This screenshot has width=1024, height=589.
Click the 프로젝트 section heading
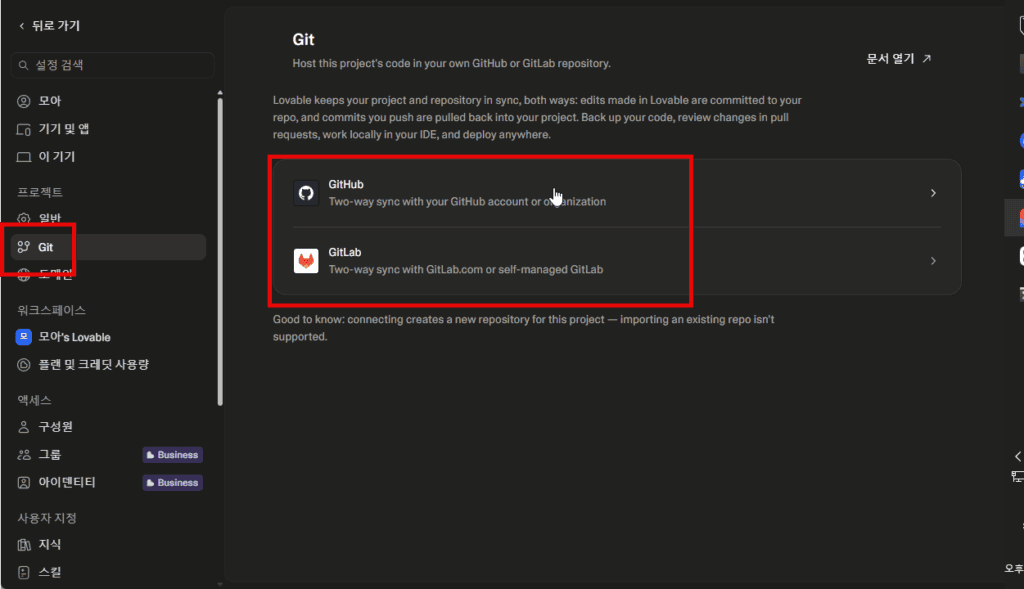(x=40, y=192)
